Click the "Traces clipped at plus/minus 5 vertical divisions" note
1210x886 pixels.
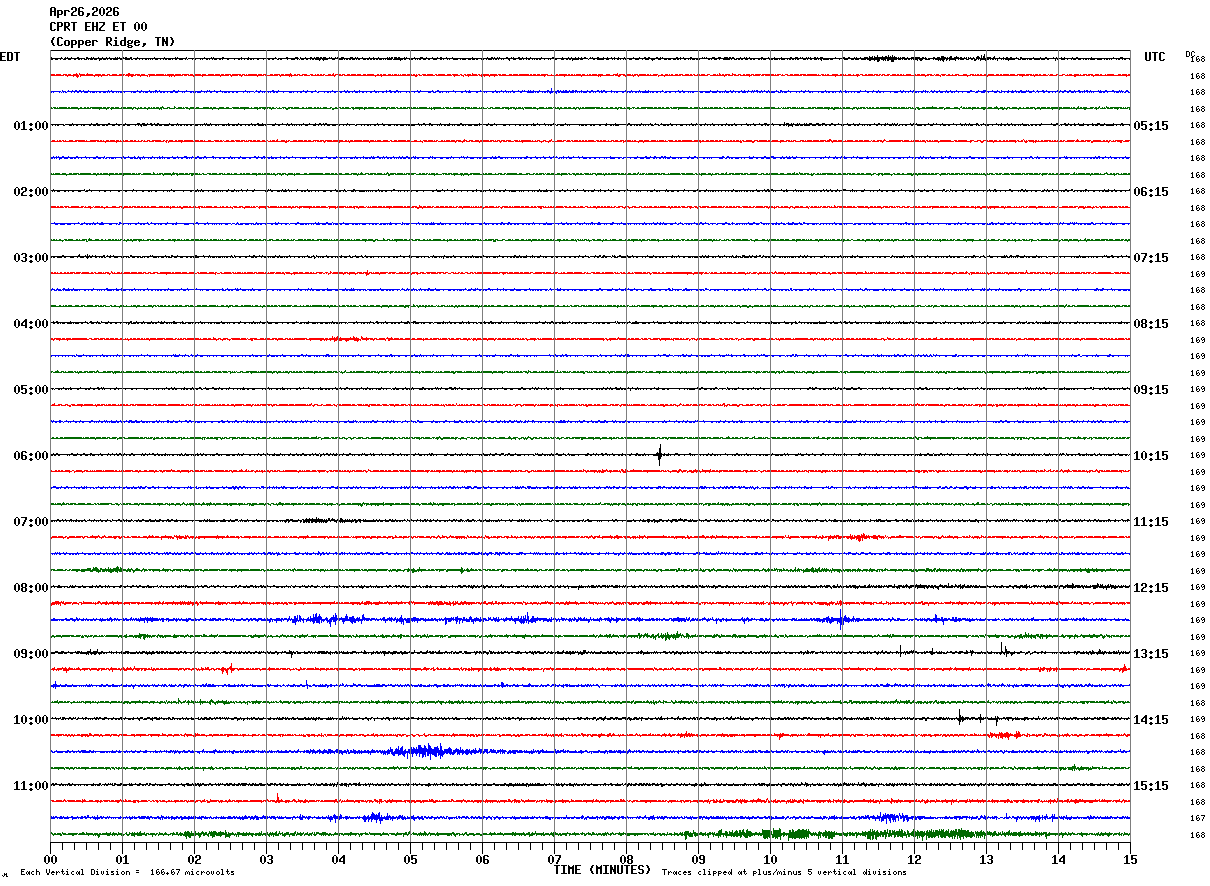[x=784, y=873]
